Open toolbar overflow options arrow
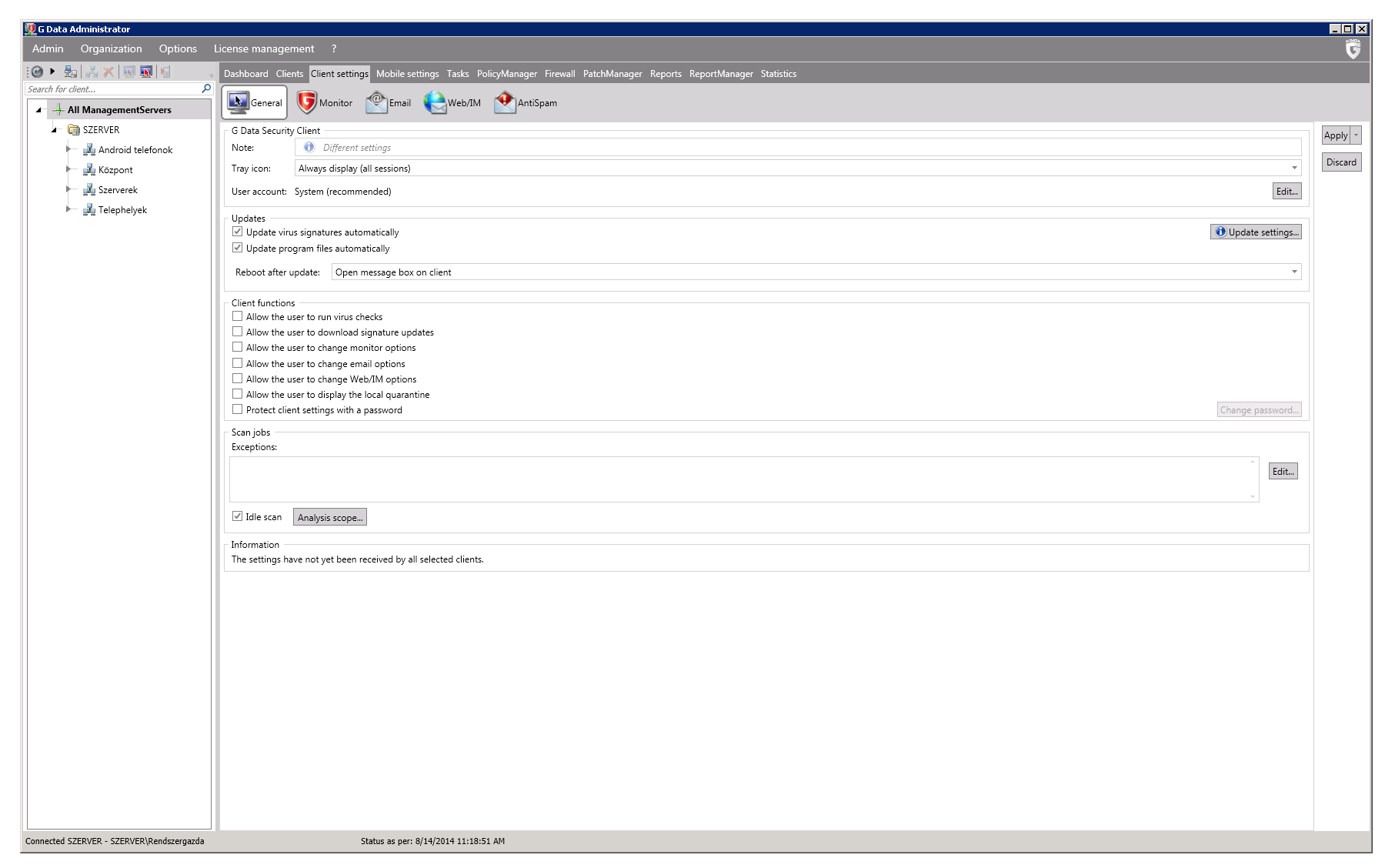This screenshot has width=1395, height=868. tap(211, 75)
